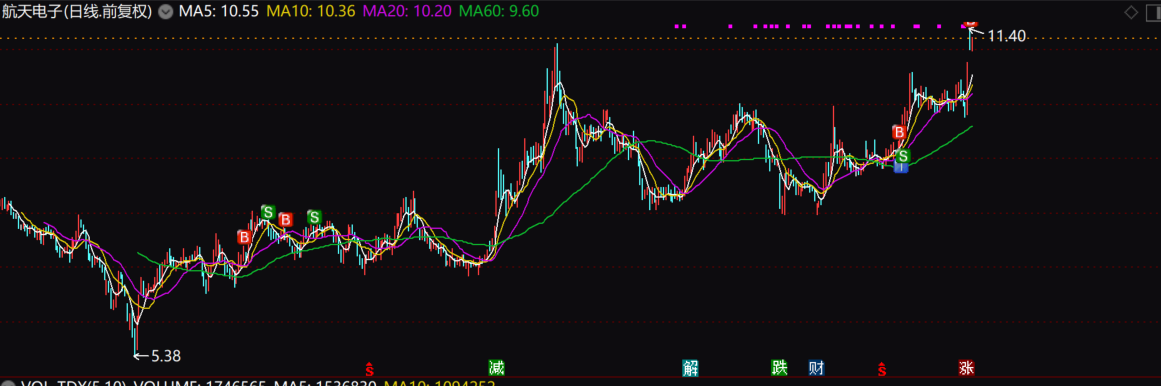
Task: Click the dark red 涨 marker
Action: point(966,367)
